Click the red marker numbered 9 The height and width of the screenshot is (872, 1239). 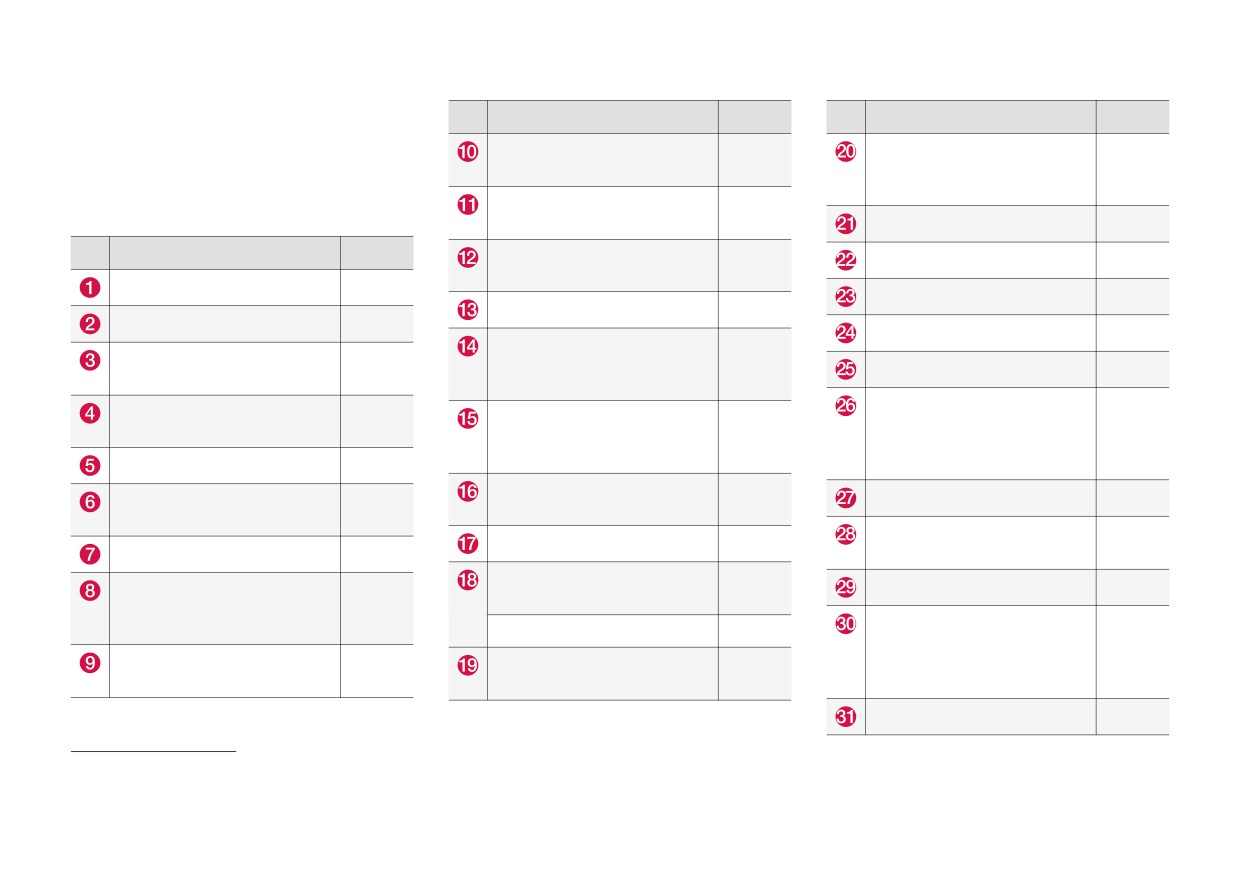[x=90, y=662]
